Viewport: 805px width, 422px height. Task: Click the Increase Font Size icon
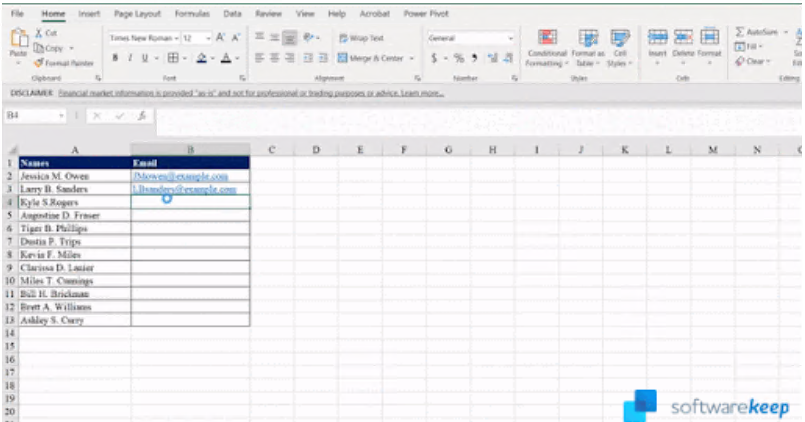(221, 37)
